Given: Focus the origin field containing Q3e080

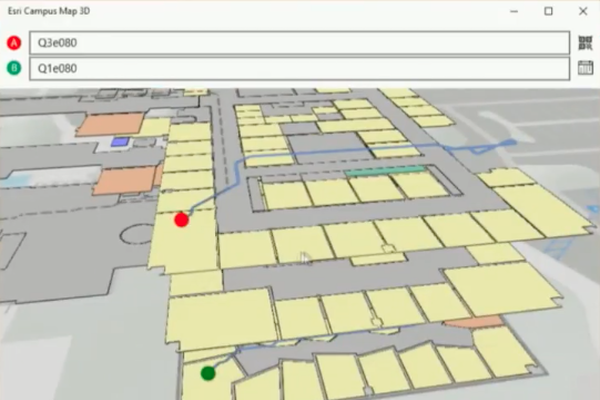Looking at the screenshot, I should tap(299, 43).
